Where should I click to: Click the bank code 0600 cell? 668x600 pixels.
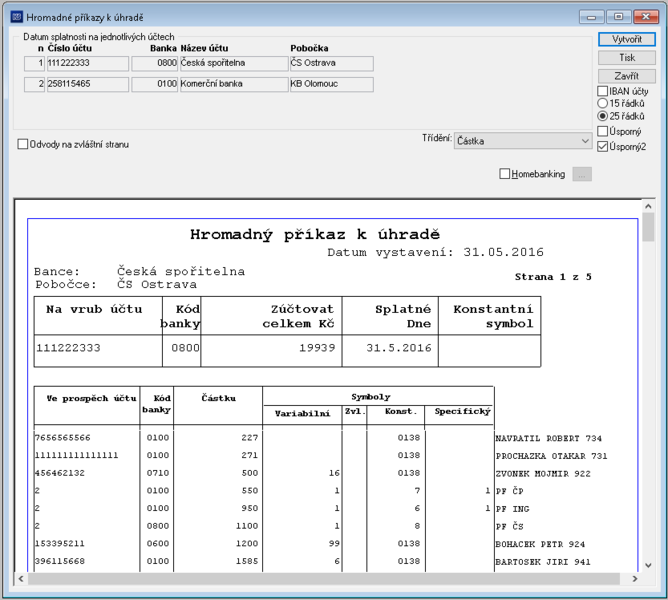[158, 543]
